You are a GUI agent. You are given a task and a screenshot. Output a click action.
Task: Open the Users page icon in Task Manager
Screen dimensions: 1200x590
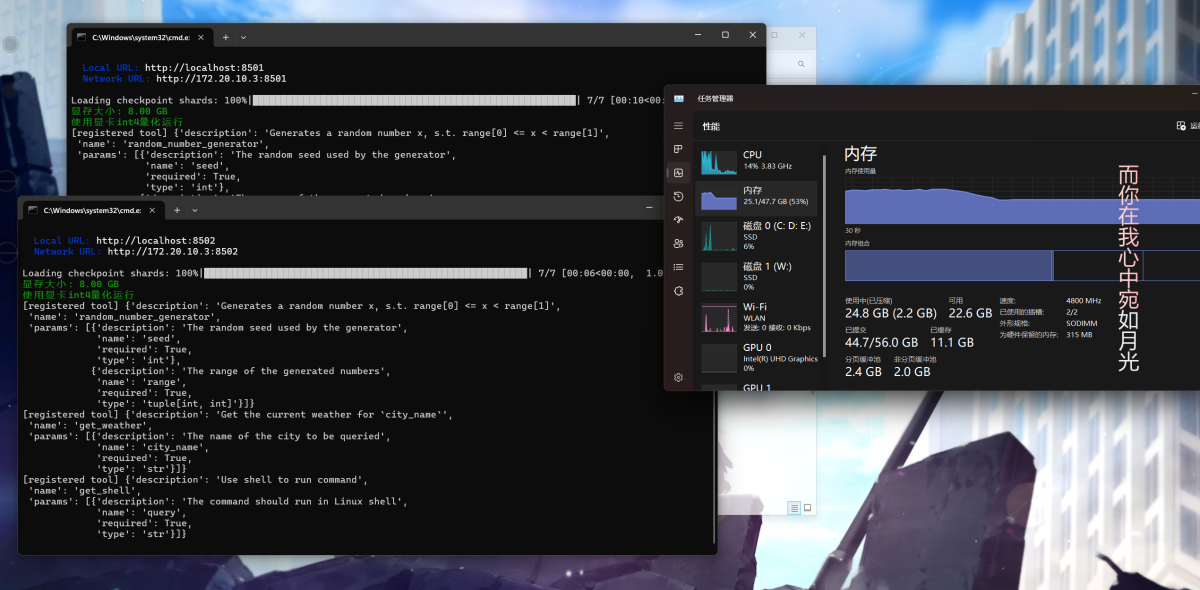[x=678, y=243]
